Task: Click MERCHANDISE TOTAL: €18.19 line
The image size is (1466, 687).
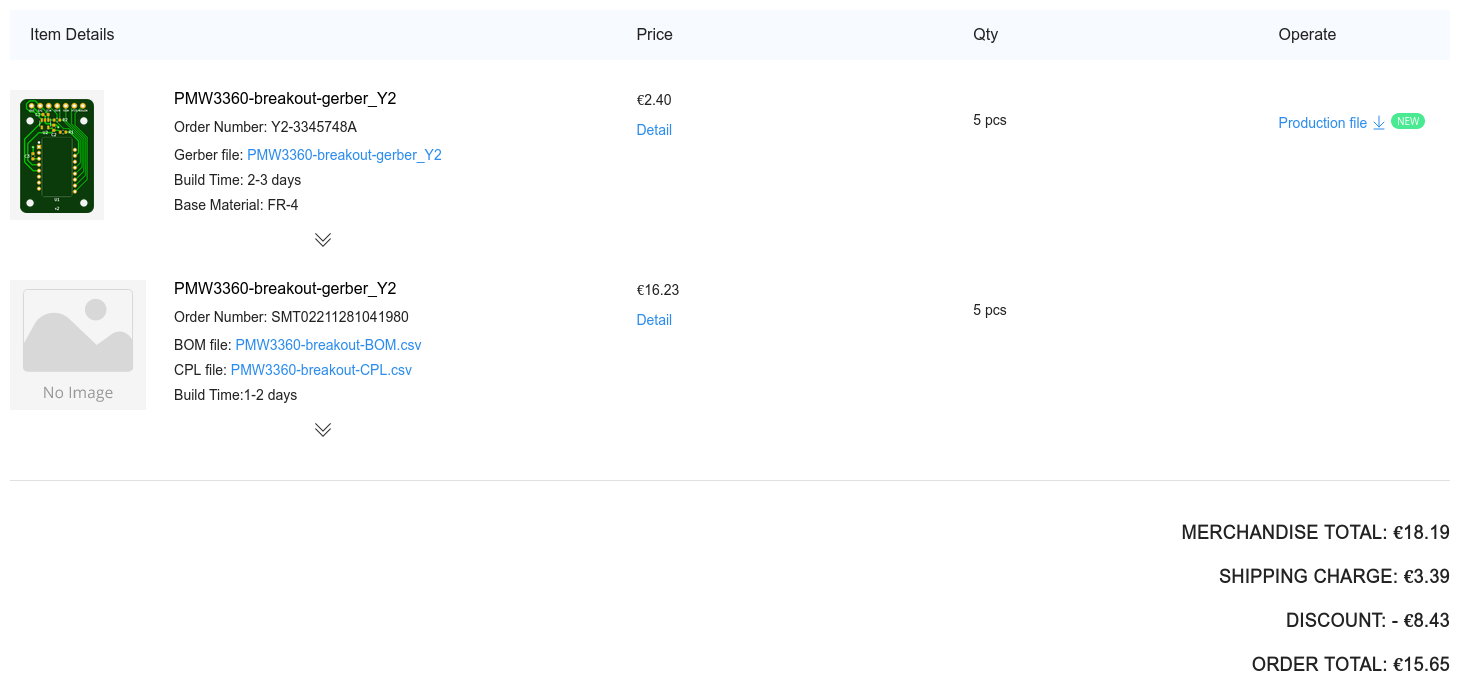Action: coord(1315,532)
